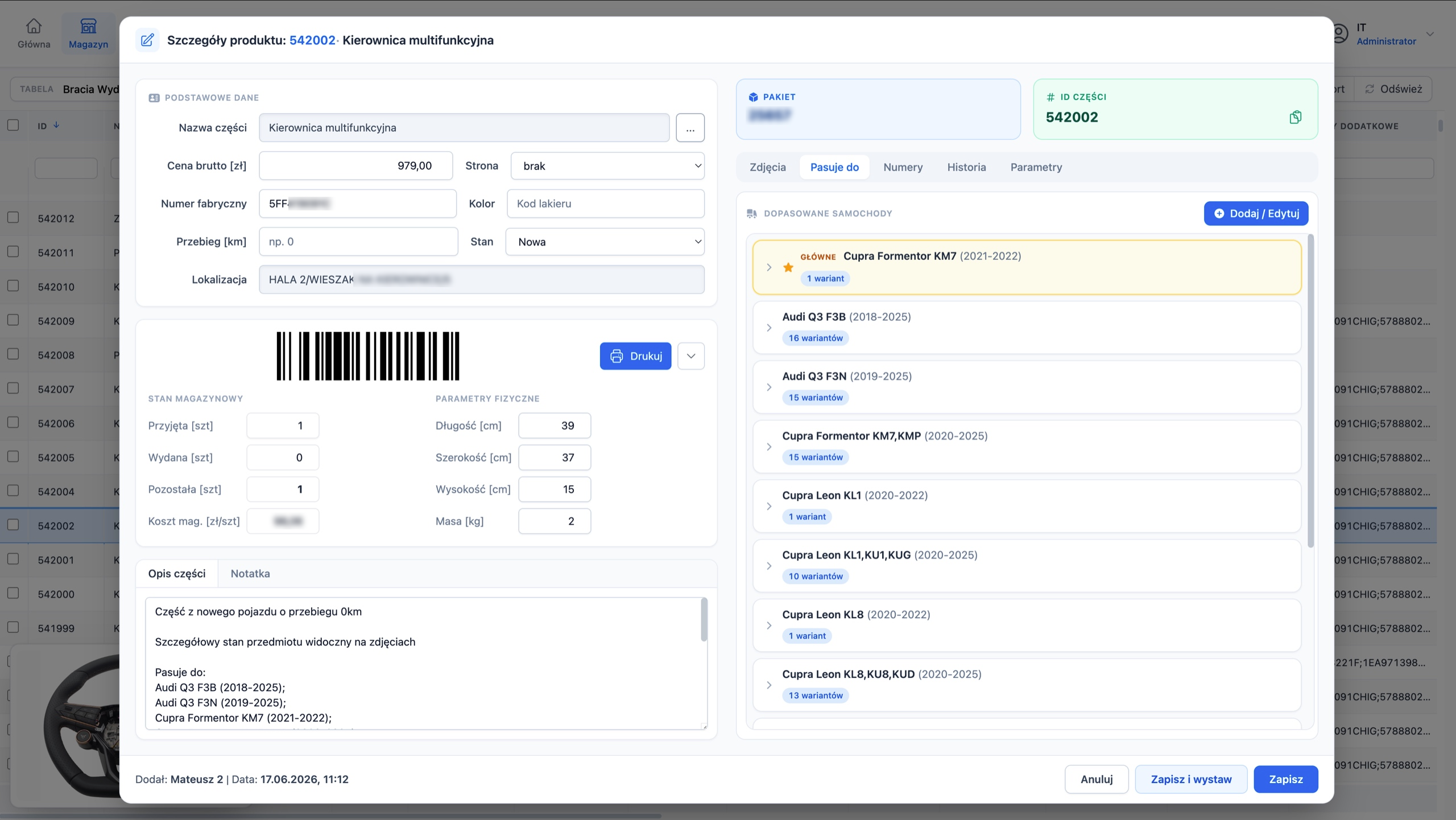Viewport: 1456px width, 820px height.
Task: Click the Cupra Leon KL1,KU1,KUG entry
Action: 1027,566
